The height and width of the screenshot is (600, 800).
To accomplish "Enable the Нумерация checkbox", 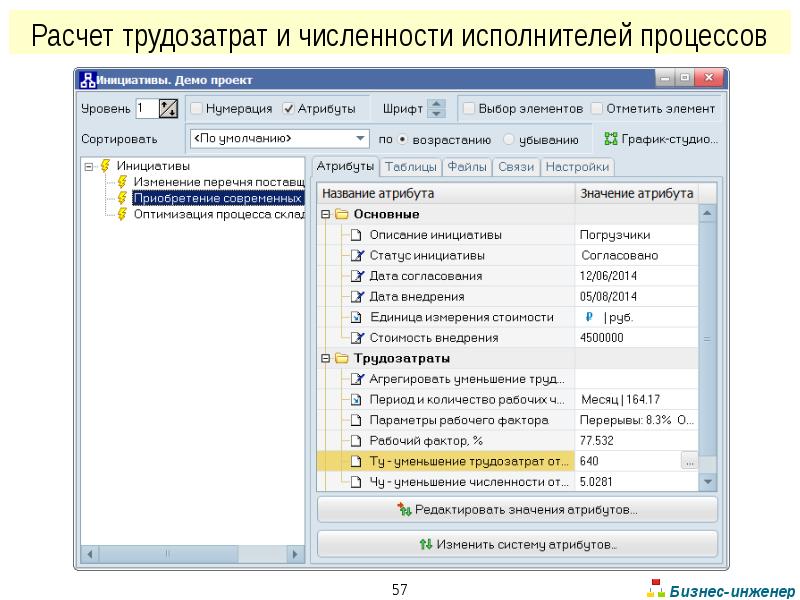I will (x=197, y=108).
